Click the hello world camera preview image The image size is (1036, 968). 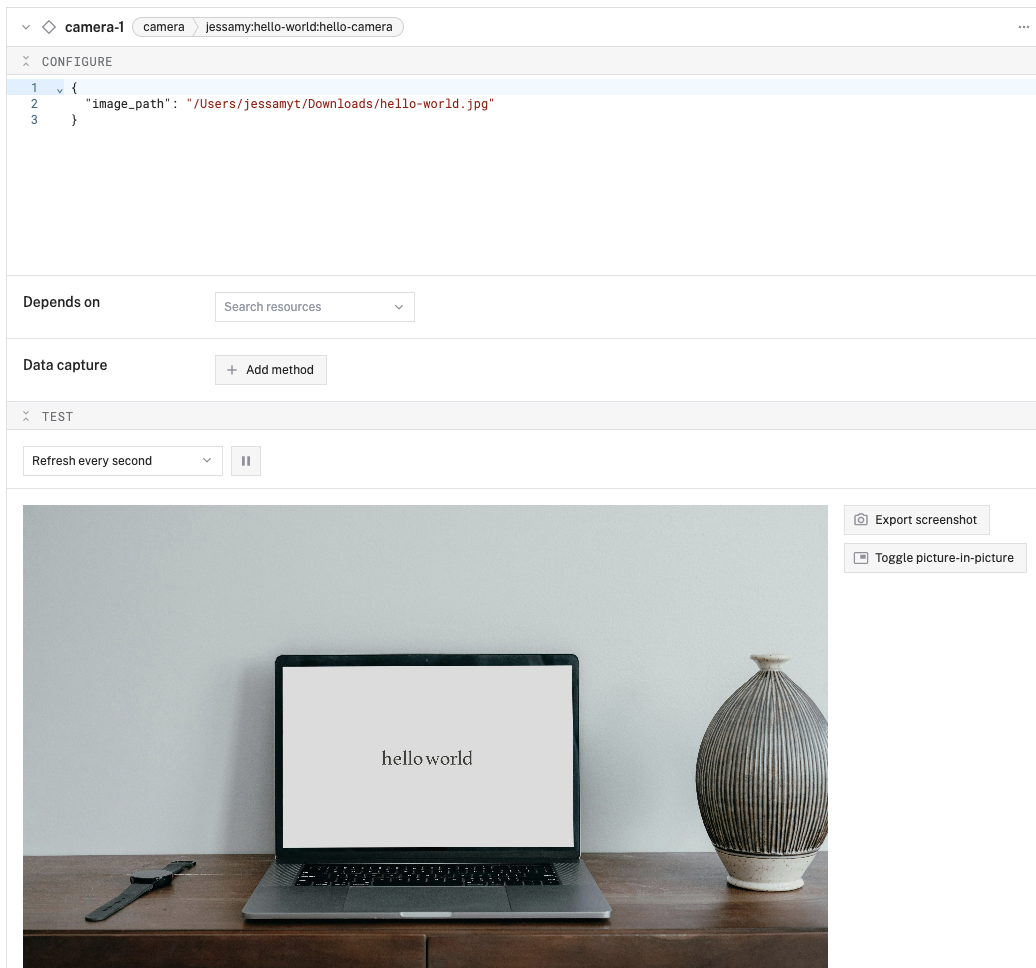(425, 736)
